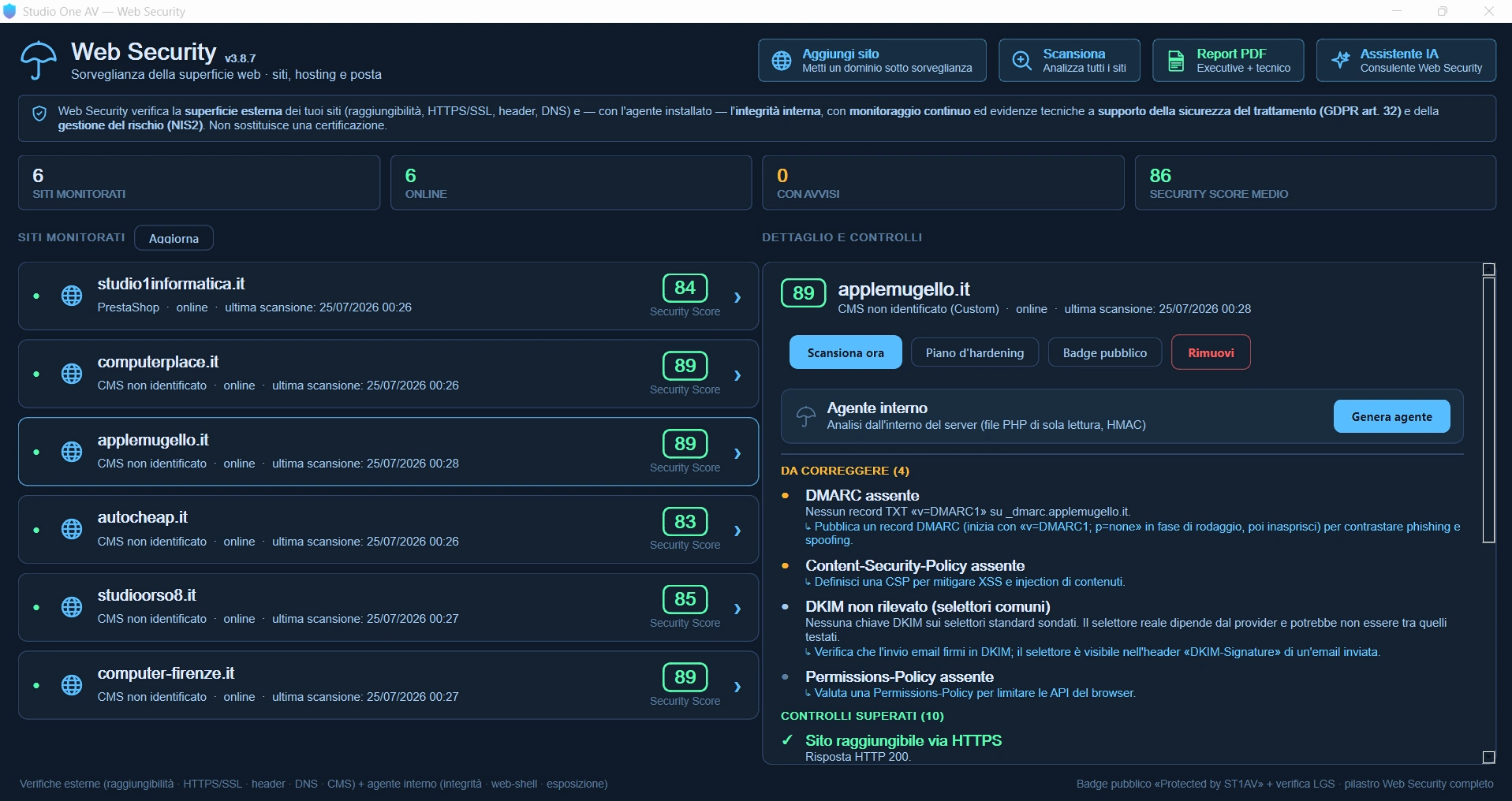Click the globe icon for computerplace.it
1512x801 pixels.
tap(72, 374)
